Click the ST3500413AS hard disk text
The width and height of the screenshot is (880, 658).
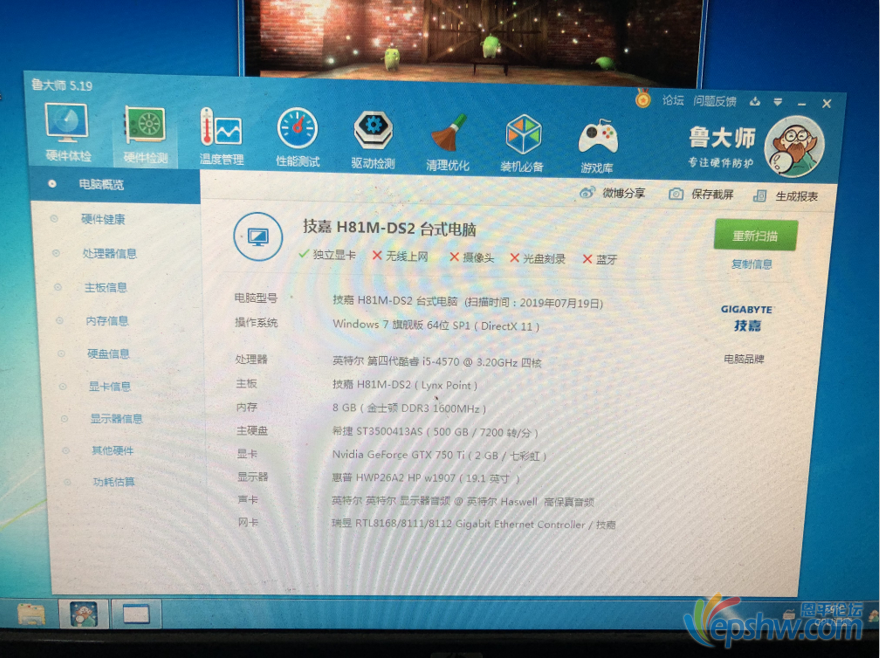tap(436, 432)
